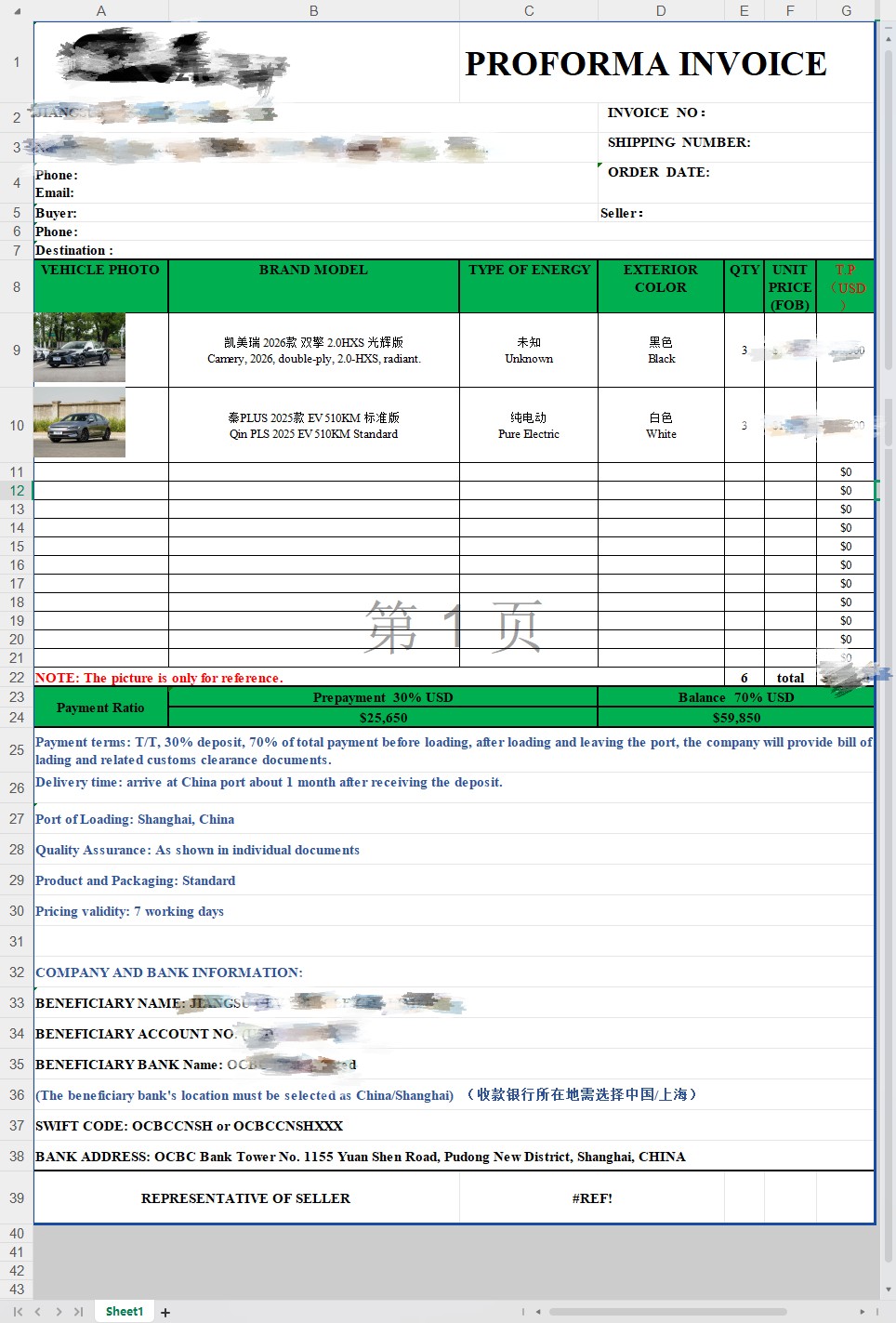Select the BRAND MODEL header cell

click(x=313, y=286)
